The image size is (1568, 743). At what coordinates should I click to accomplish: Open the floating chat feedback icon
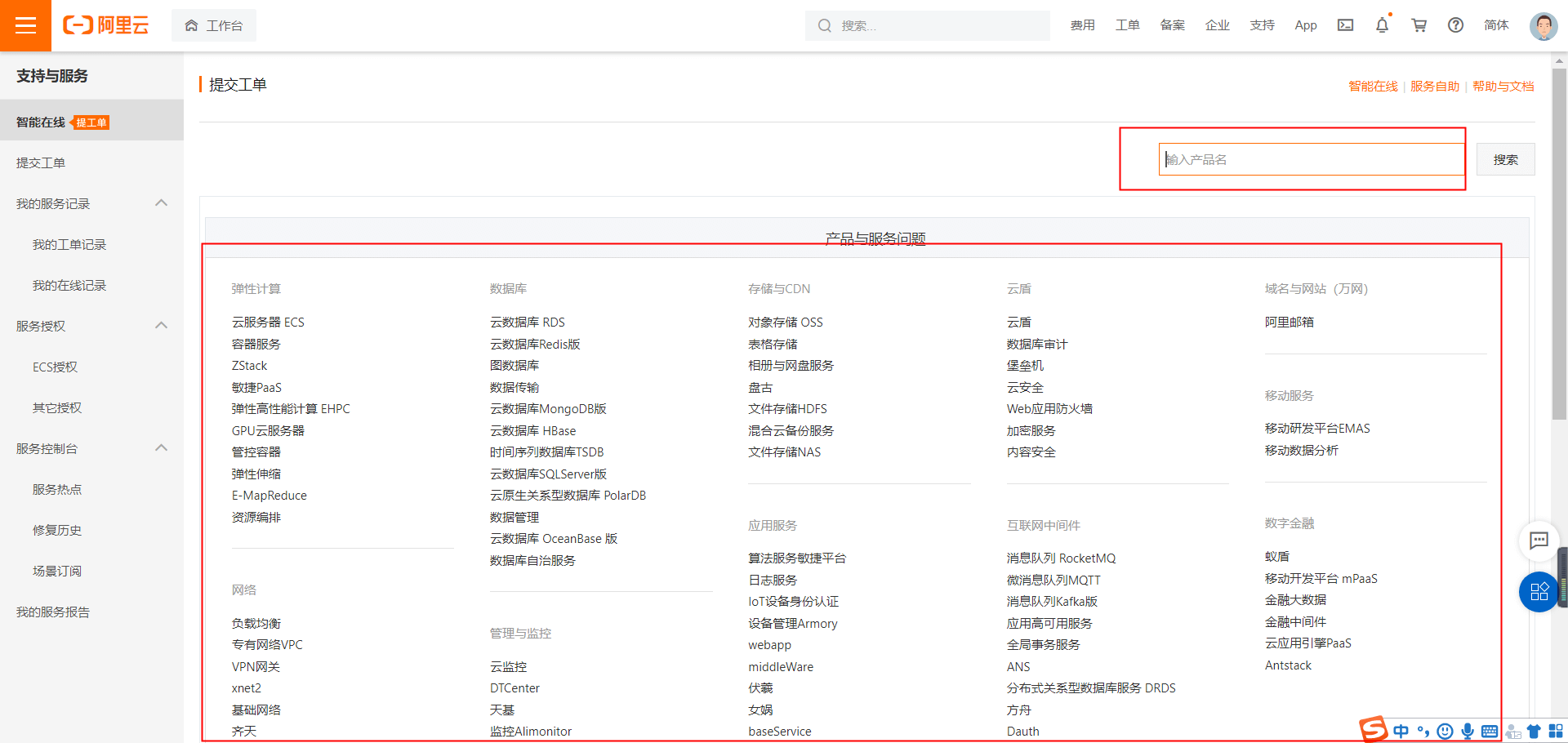click(x=1539, y=540)
